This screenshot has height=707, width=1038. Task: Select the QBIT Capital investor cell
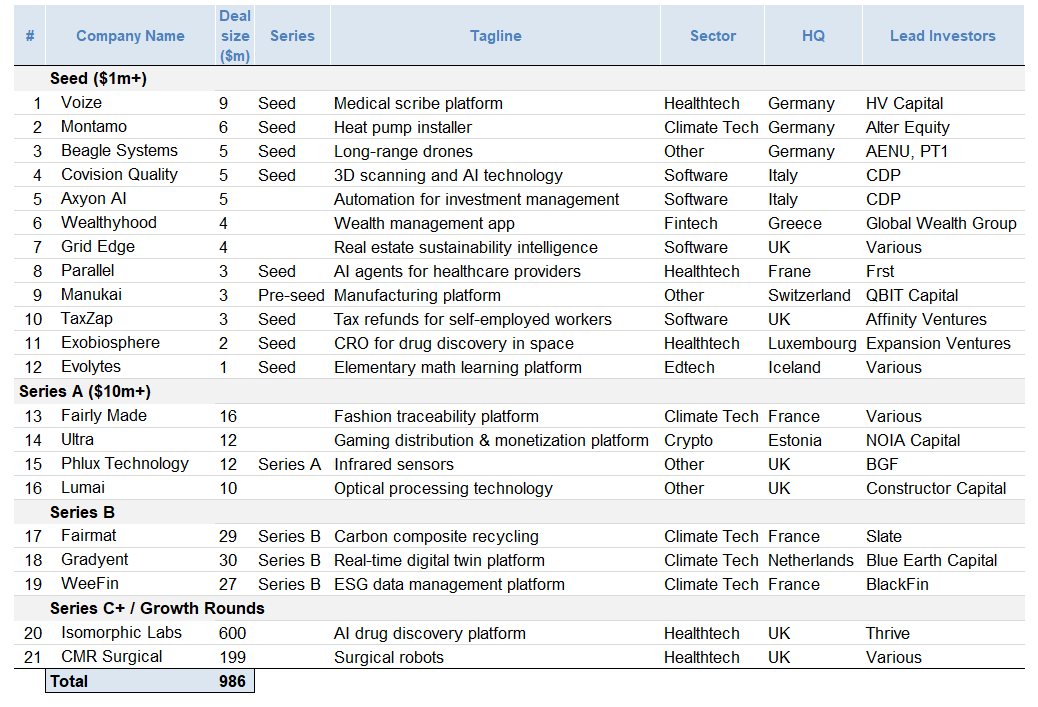tap(912, 295)
